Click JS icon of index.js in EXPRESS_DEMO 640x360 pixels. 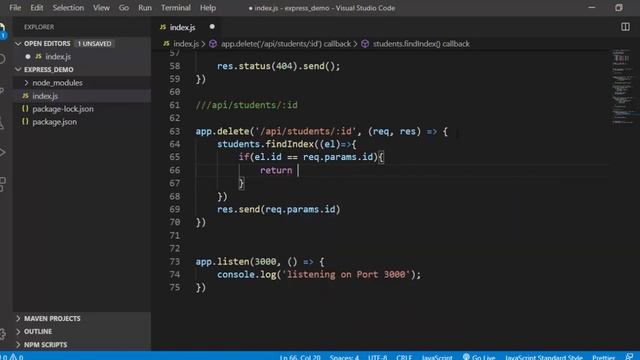pos(25,96)
